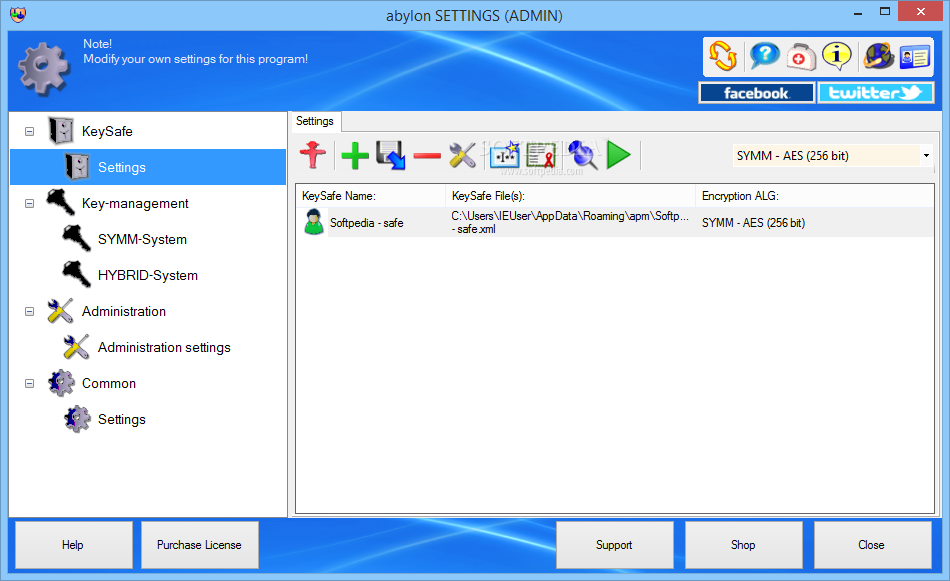Screen dimensions: 950x581
Task: Click the abylon app icon in title bar
Action: tap(18, 15)
